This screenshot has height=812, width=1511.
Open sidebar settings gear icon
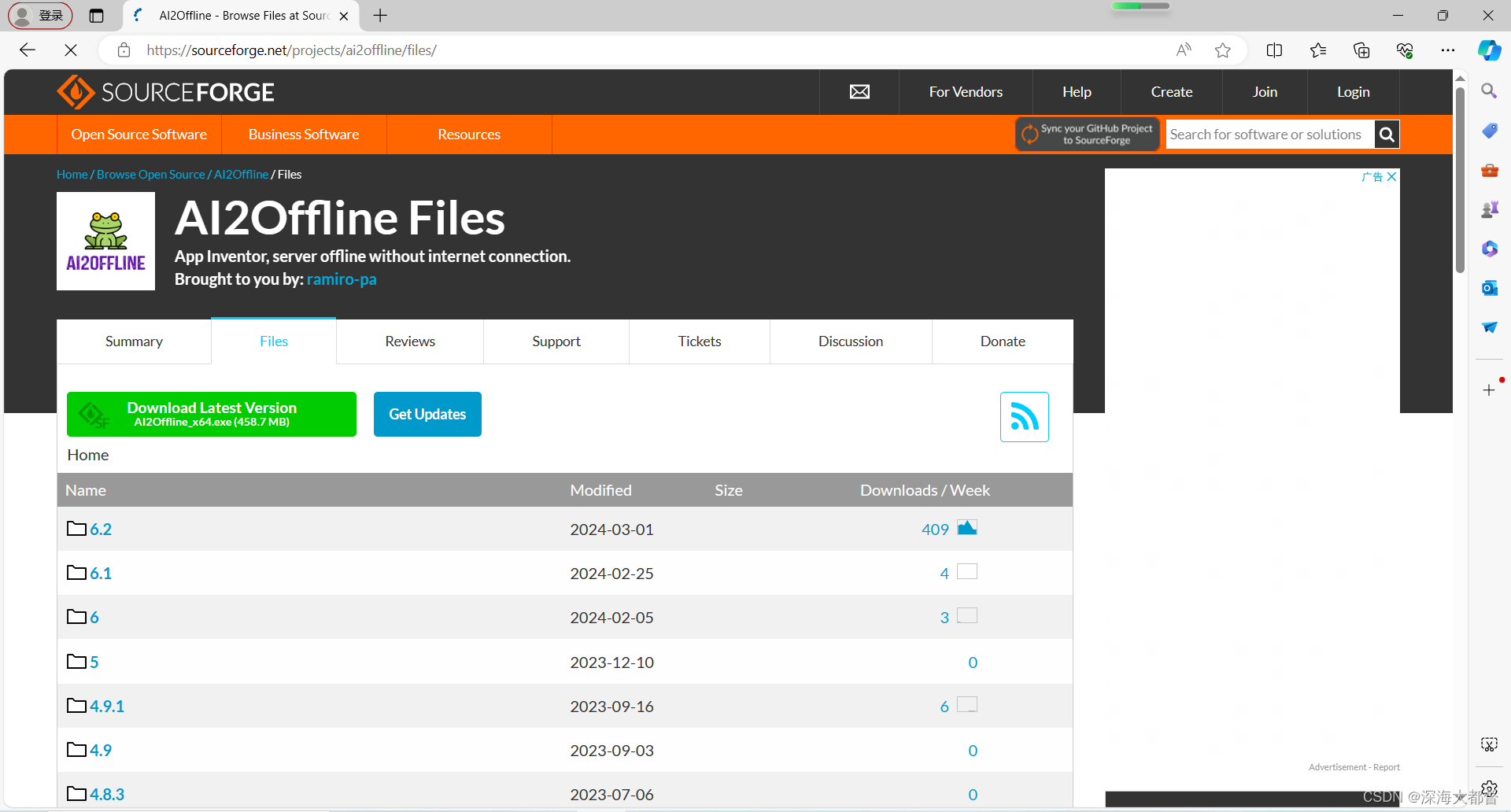coord(1489,788)
